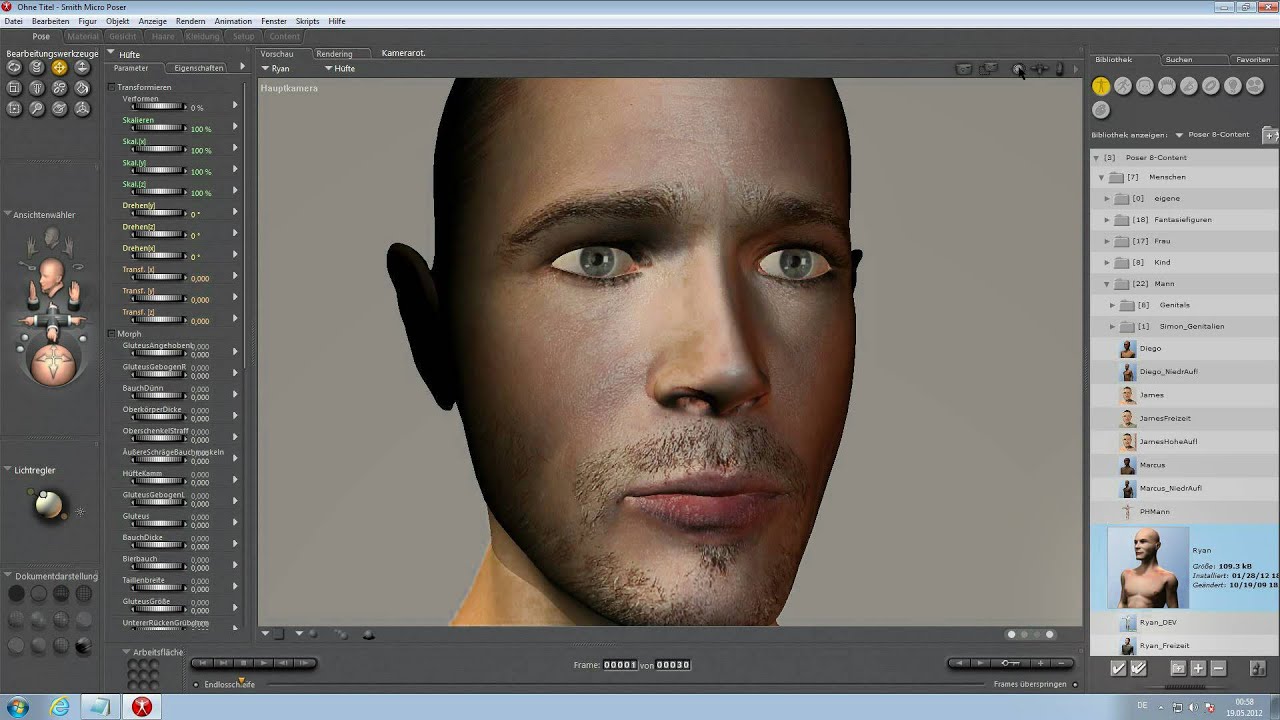The height and width of the screenshot is (720, 1280).
Task: Open the Rendern menu
Action: coord(190,21)
